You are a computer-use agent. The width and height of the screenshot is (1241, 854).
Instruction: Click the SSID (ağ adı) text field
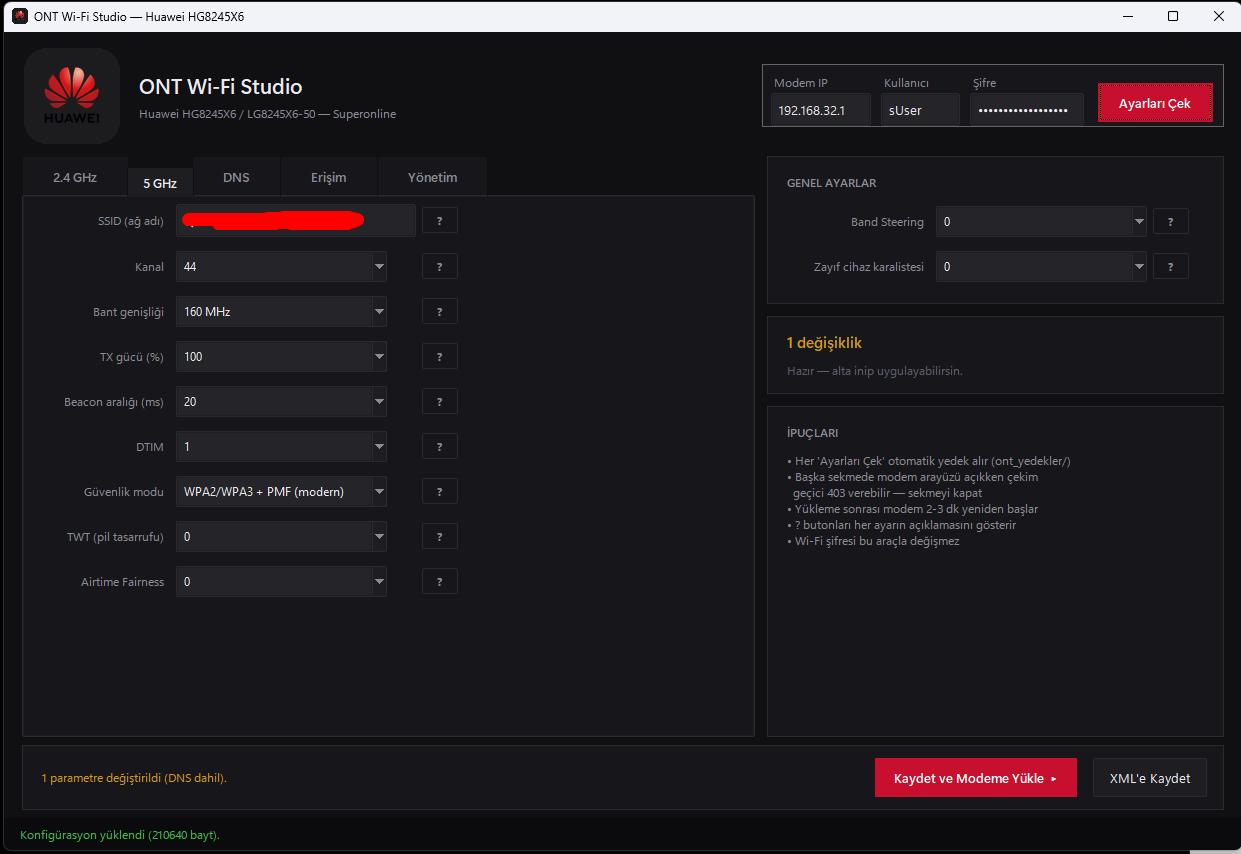[296, 221]
